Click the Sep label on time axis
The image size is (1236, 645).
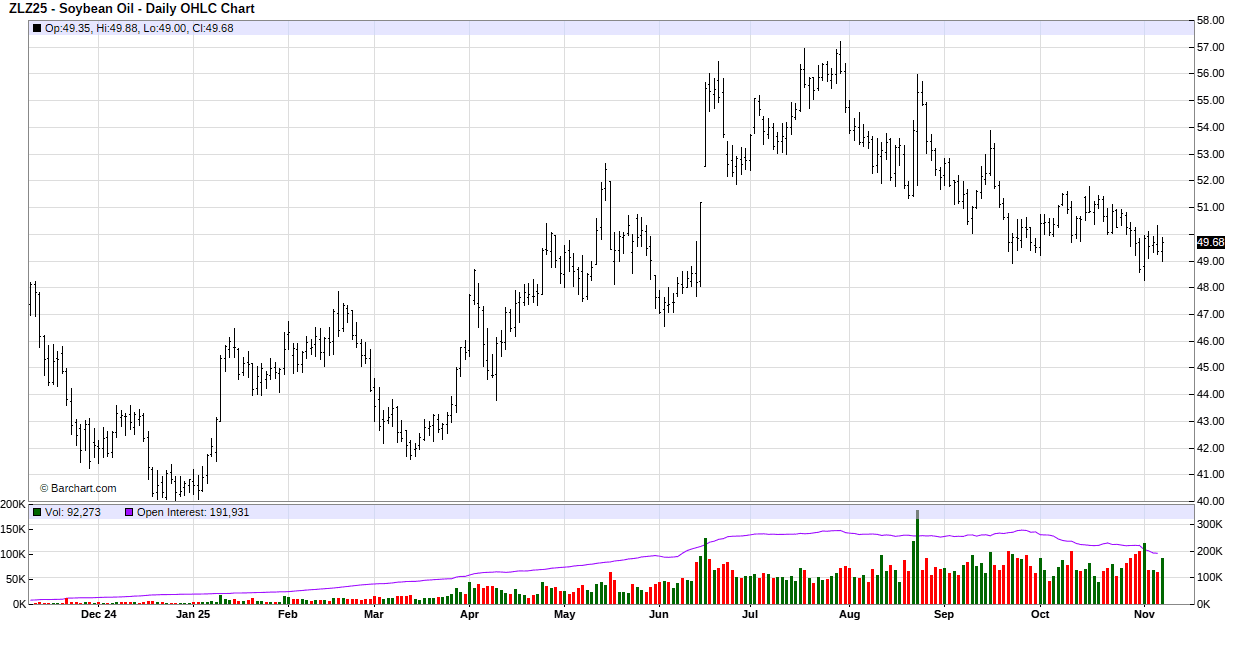pyautogui.click(x=944, y=615)
